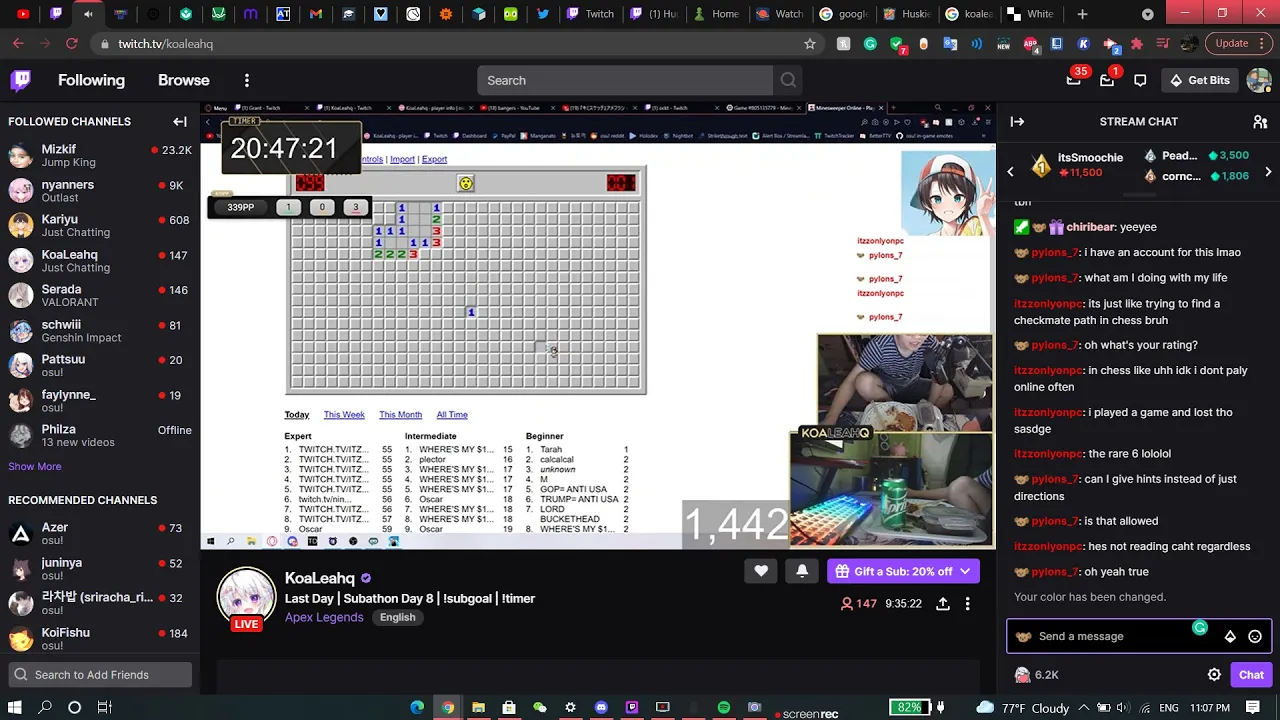Switch to the Watch browser tab
This screenshot has width=1280, height=720.
(x=780, y=14)
